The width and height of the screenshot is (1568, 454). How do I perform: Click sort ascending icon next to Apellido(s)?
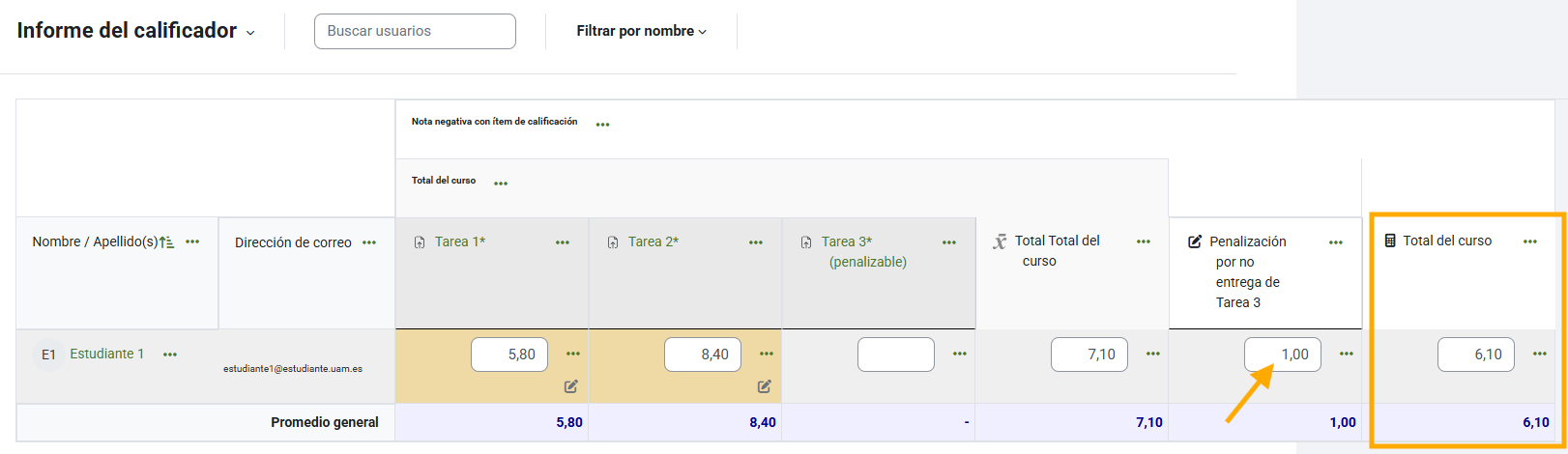pos(166,242)
